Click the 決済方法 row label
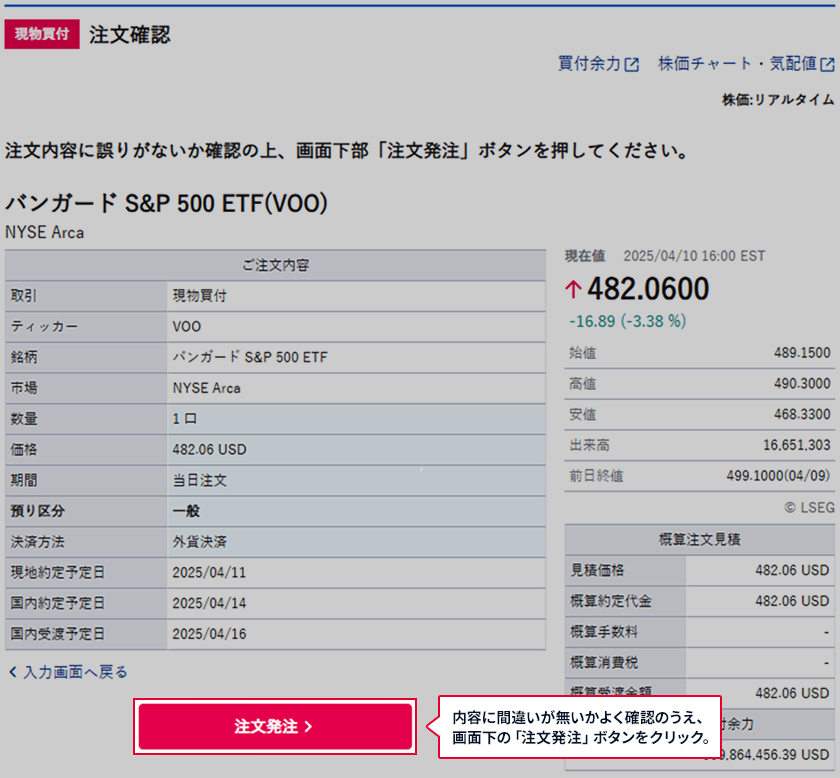This screenshot has width=840, height=778. pyautogui.click(x=38, y=542)
